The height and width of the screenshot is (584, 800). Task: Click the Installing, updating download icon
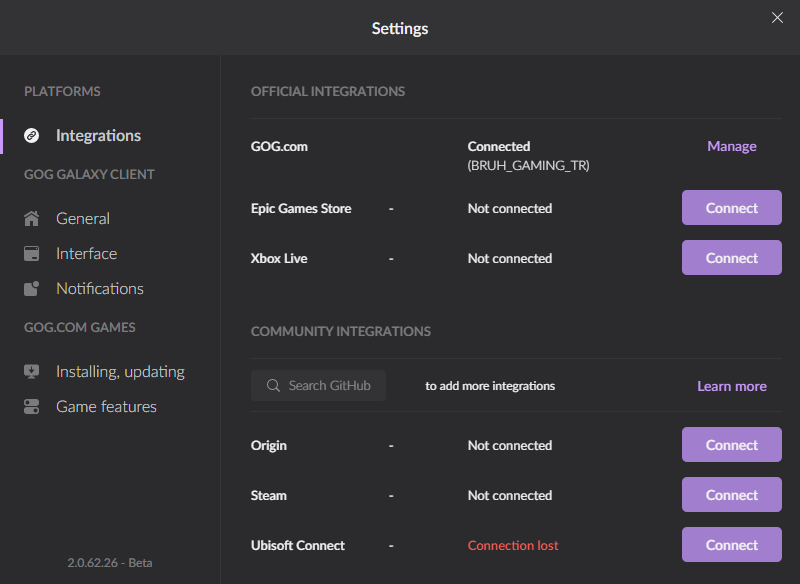pyautogui.click(x=32, y=371)
